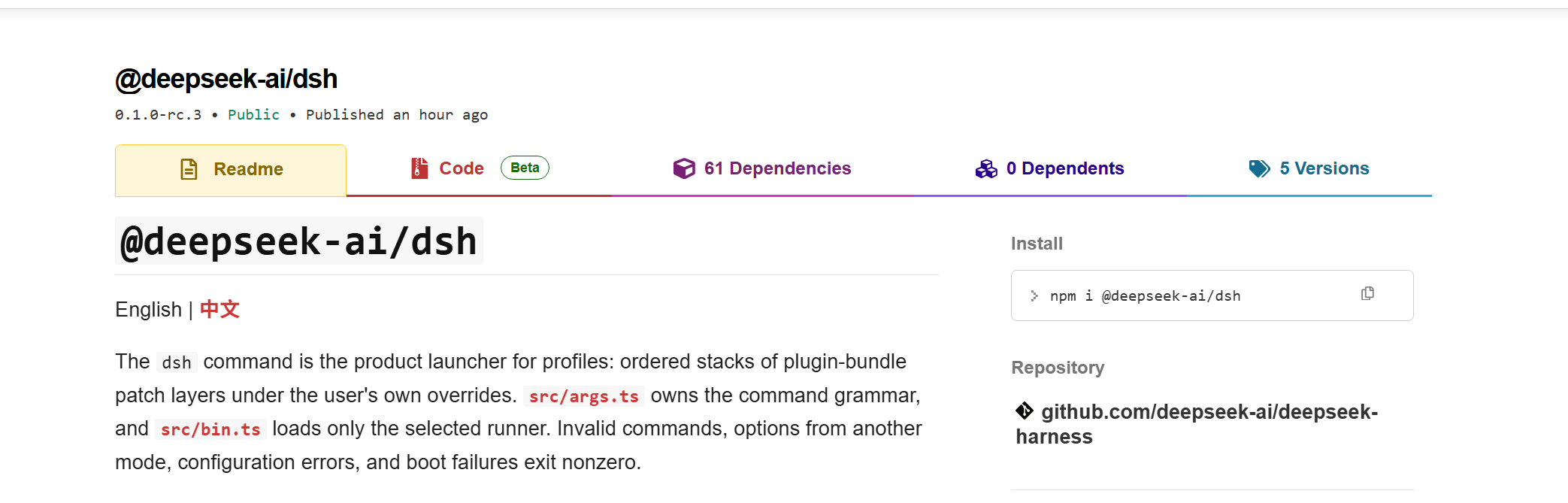This screenshot has height=503, width=1568.
Task: Click the src/bin.ts code link
Action: point(210,429)
